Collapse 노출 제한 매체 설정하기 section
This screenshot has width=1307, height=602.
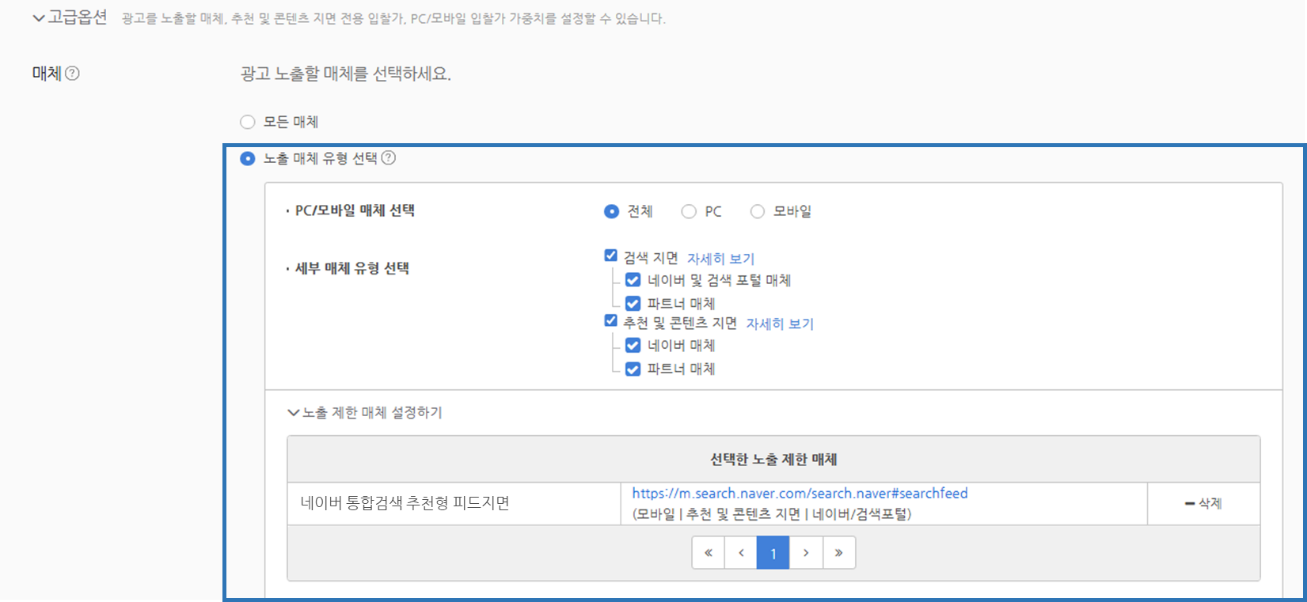293,412
